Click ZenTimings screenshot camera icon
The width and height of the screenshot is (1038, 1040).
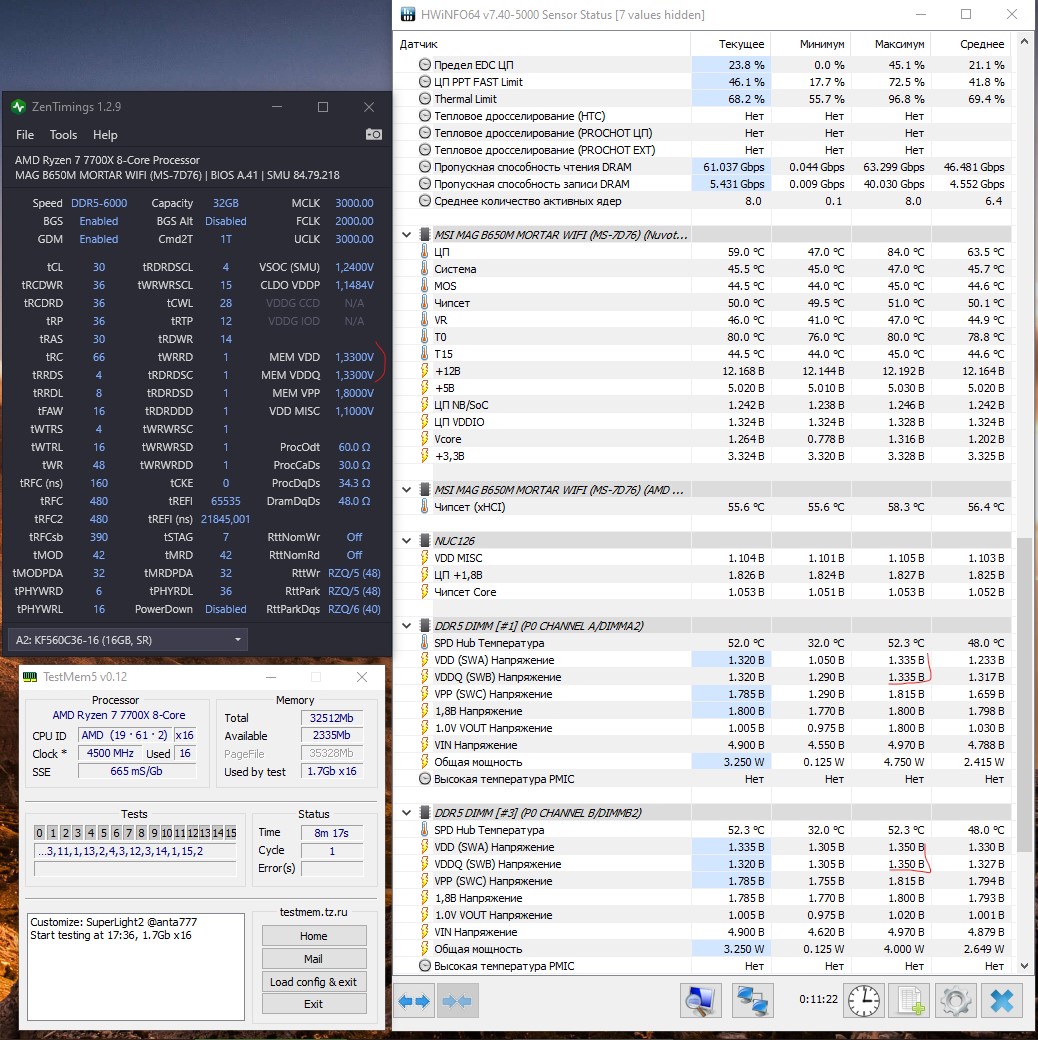pyautogui.click(x=373, y=135)
